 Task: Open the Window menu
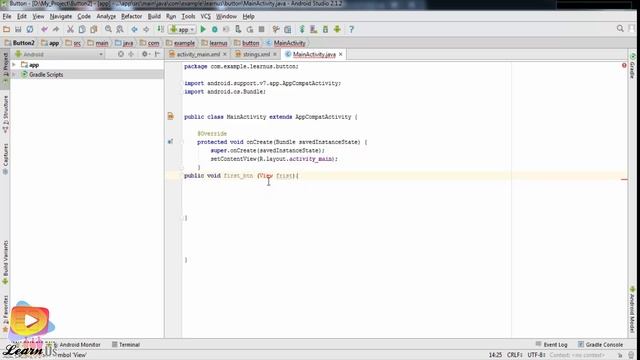click(x=226, y=17)
